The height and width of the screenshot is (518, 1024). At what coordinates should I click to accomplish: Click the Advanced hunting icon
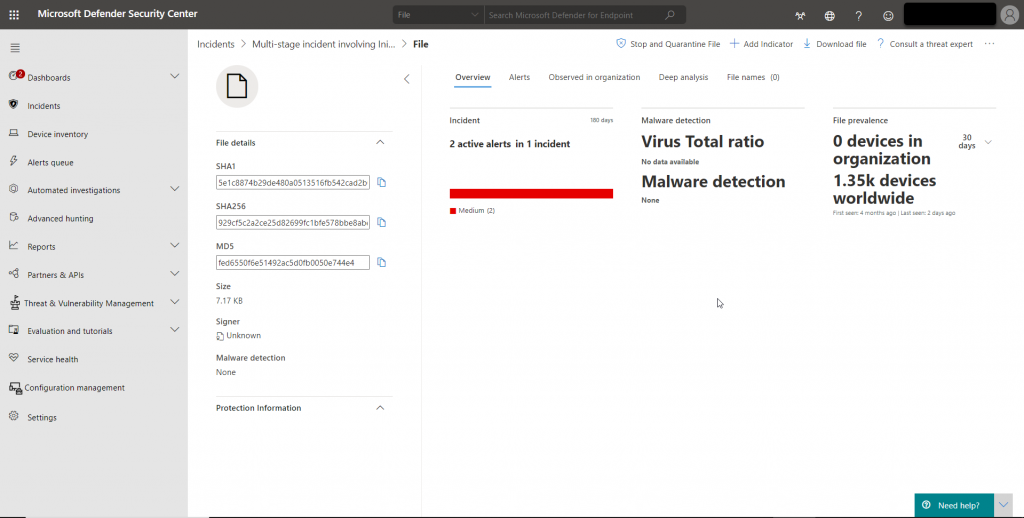tap(14, 218)
